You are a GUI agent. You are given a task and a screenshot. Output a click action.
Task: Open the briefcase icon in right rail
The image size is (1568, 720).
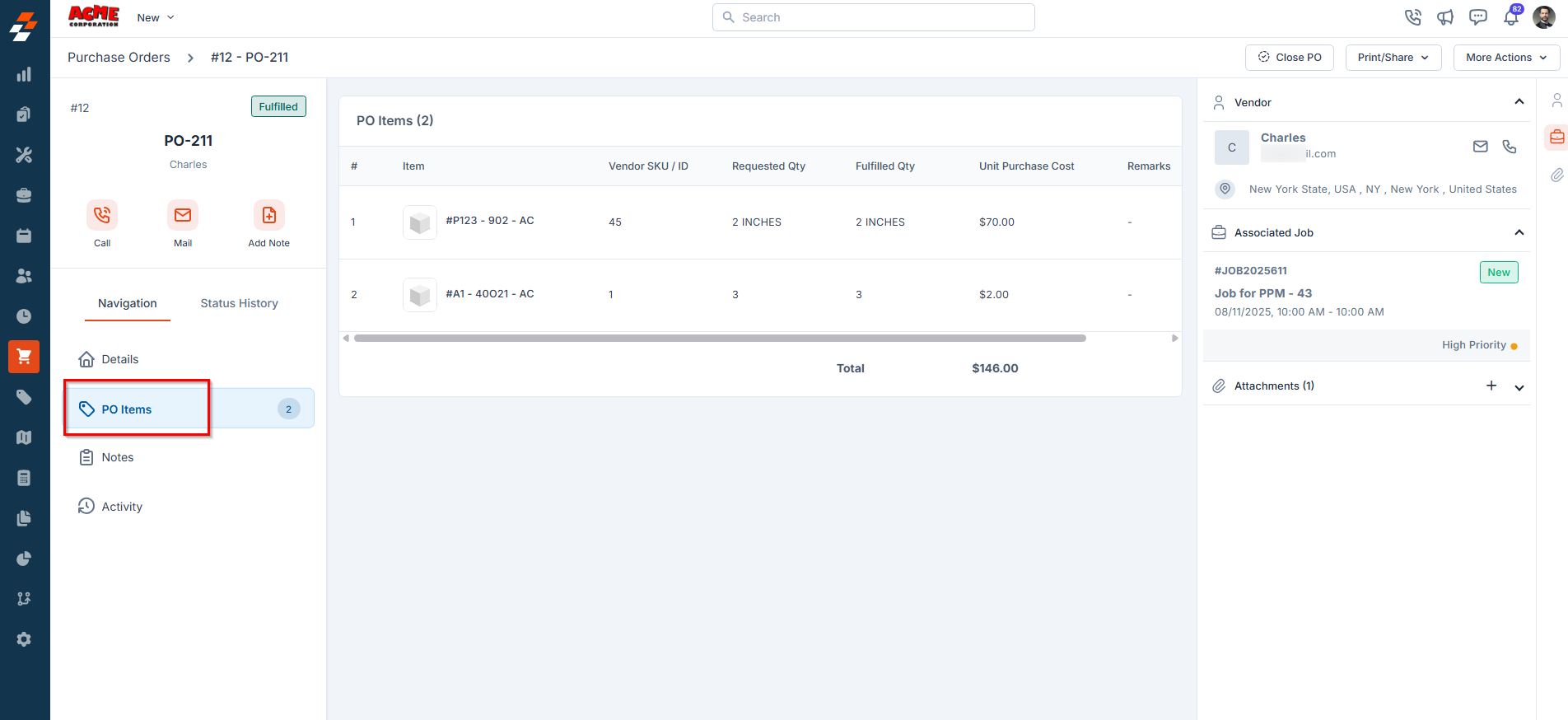[1556, 137]
